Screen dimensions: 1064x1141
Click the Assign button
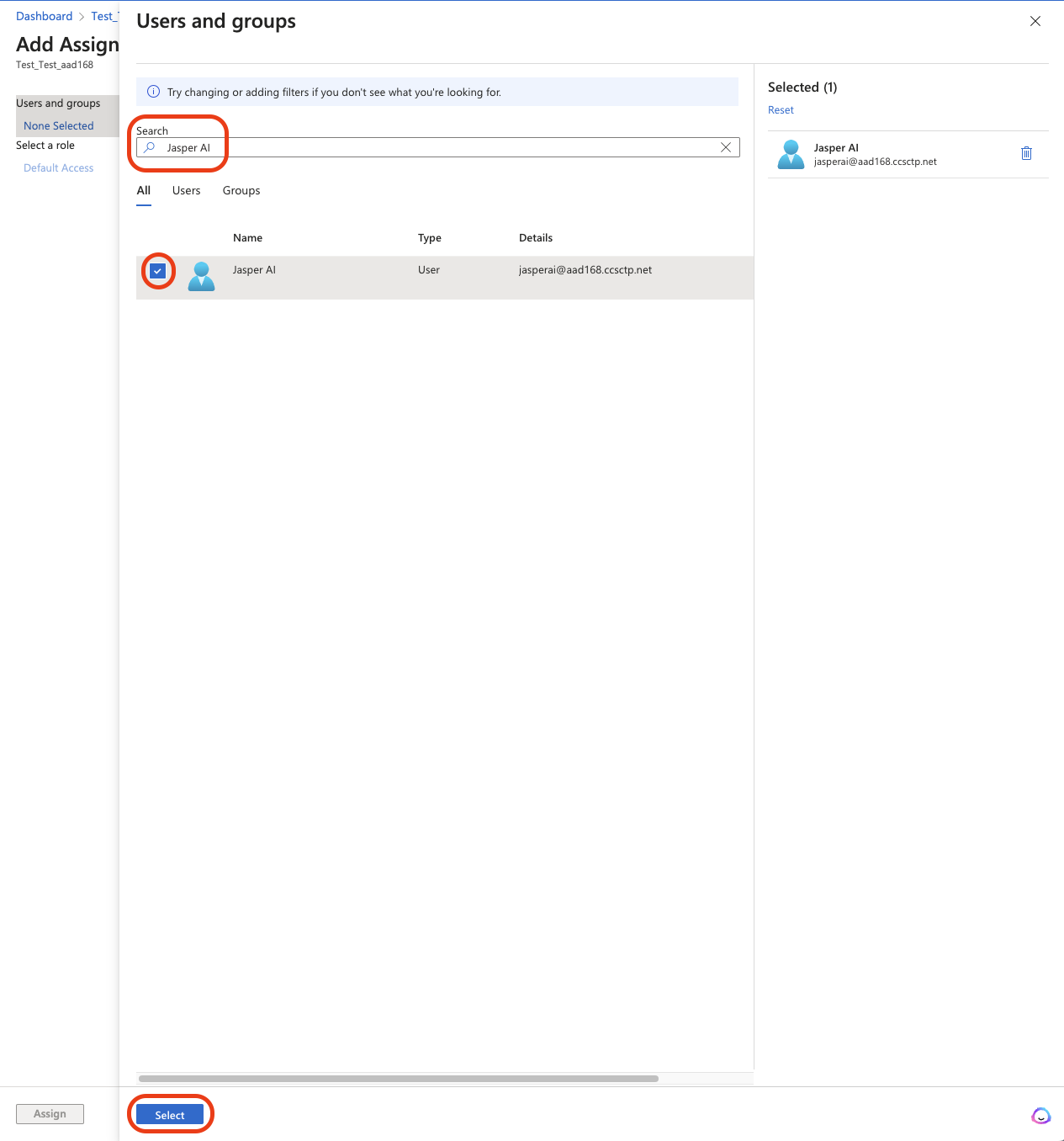50,1114
